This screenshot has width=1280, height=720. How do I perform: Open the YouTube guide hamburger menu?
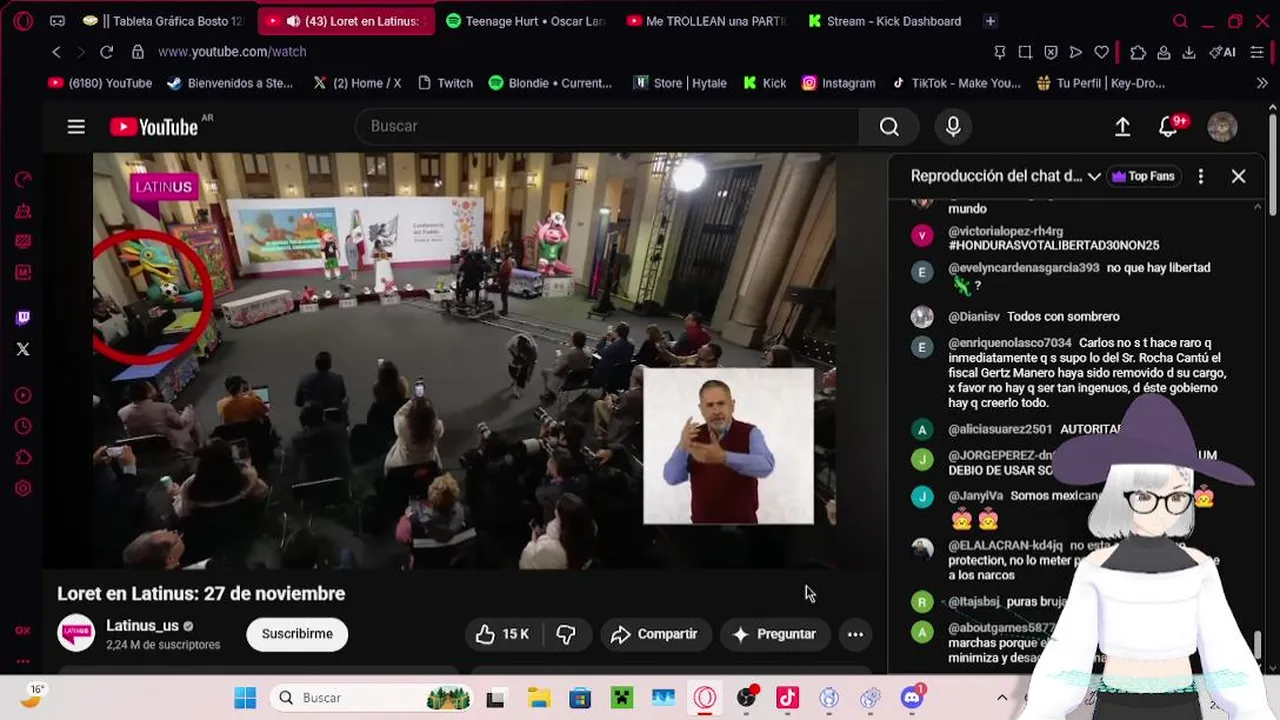click(x=76, y=126)
